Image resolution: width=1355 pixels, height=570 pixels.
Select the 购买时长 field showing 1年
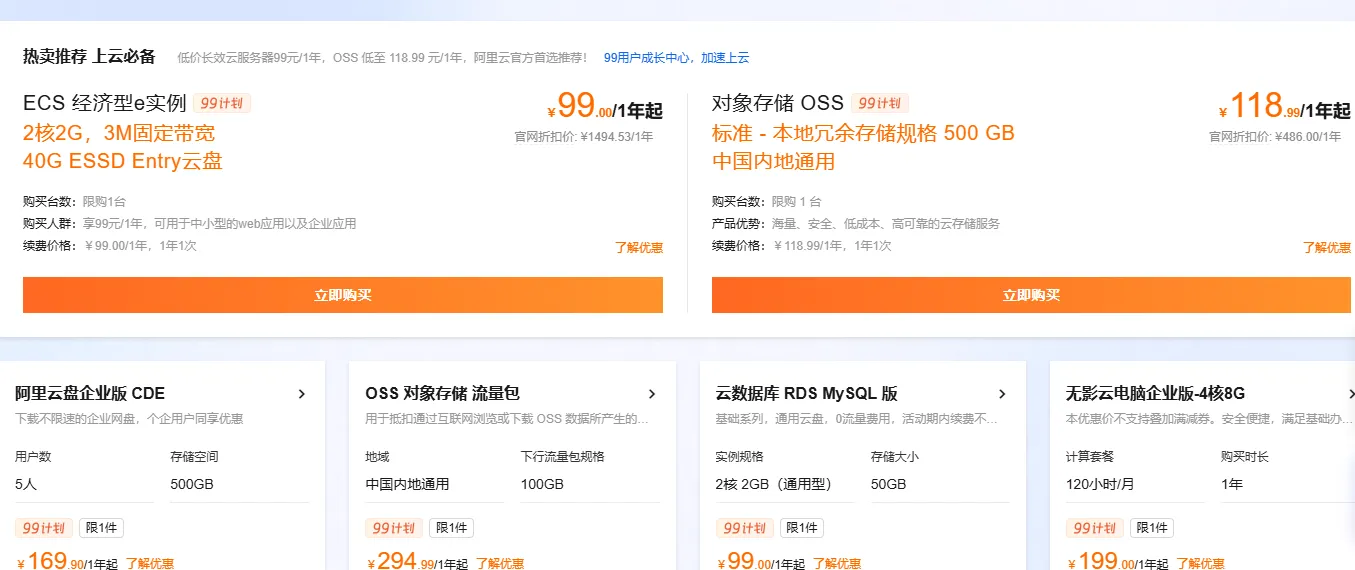[1288, 484]
